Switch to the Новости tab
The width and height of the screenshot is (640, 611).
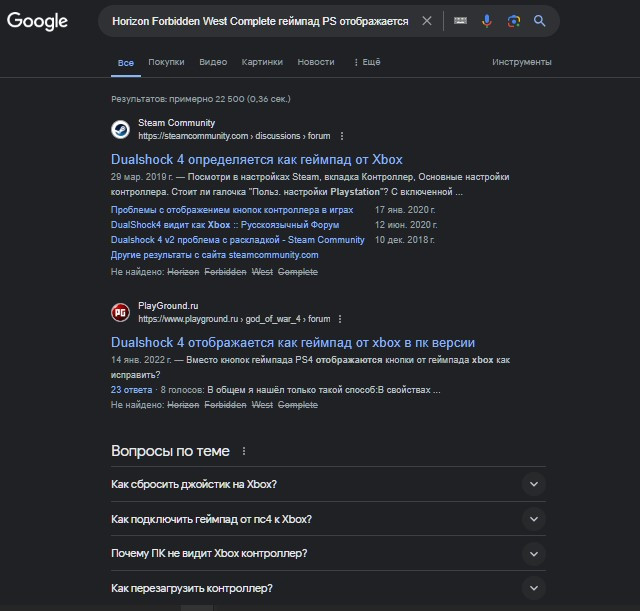pyautogui.click(x=316, y=62)
